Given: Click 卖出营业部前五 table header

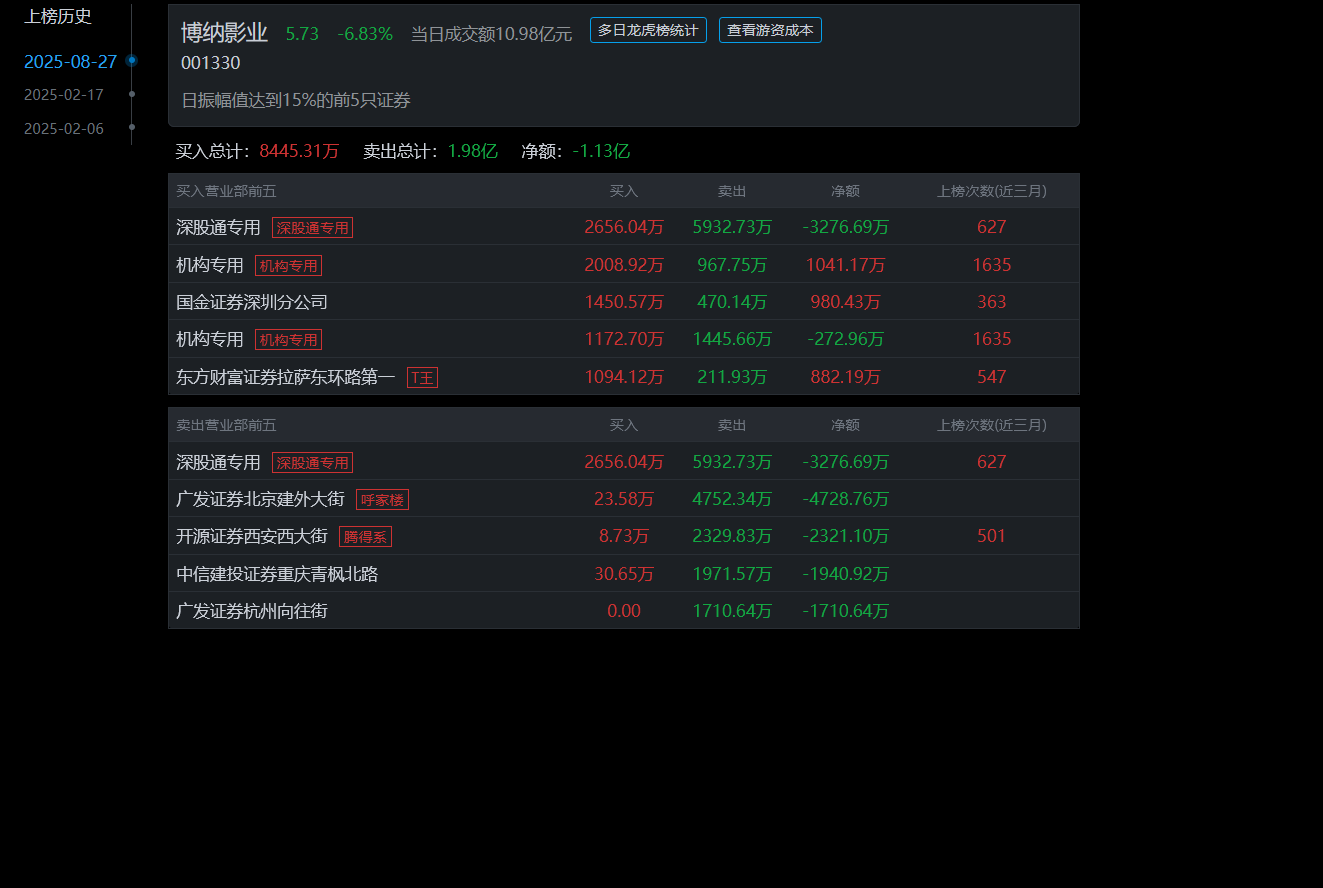Looking at the screenshot, I should point(226,425).
